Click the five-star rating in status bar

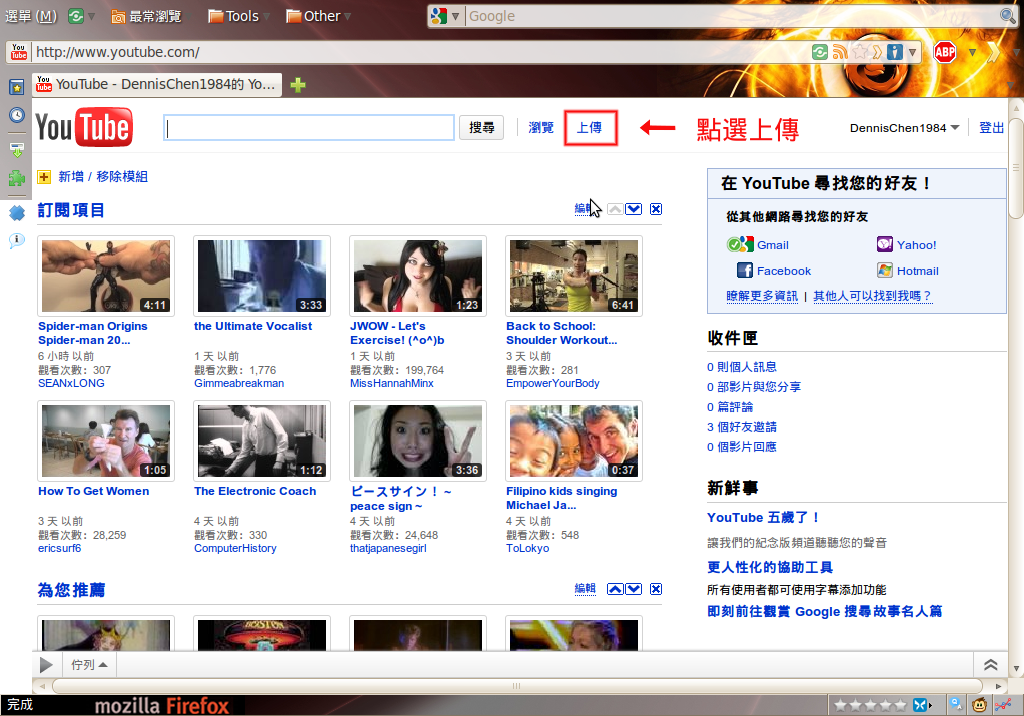click(870, 705)
